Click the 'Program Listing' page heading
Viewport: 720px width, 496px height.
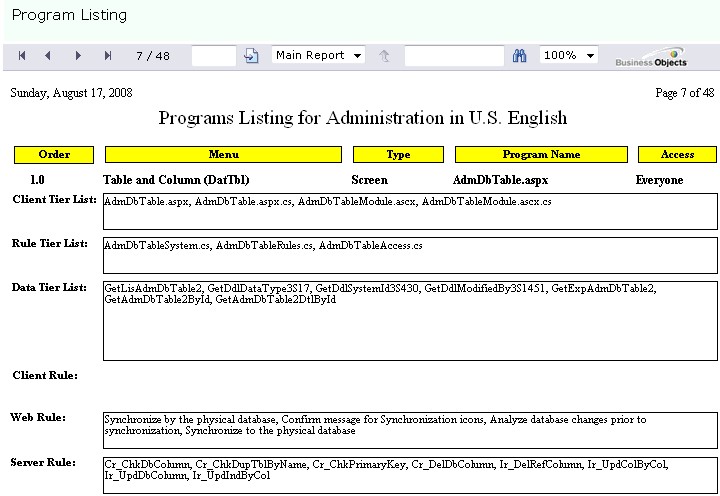[x=69, y=15]
